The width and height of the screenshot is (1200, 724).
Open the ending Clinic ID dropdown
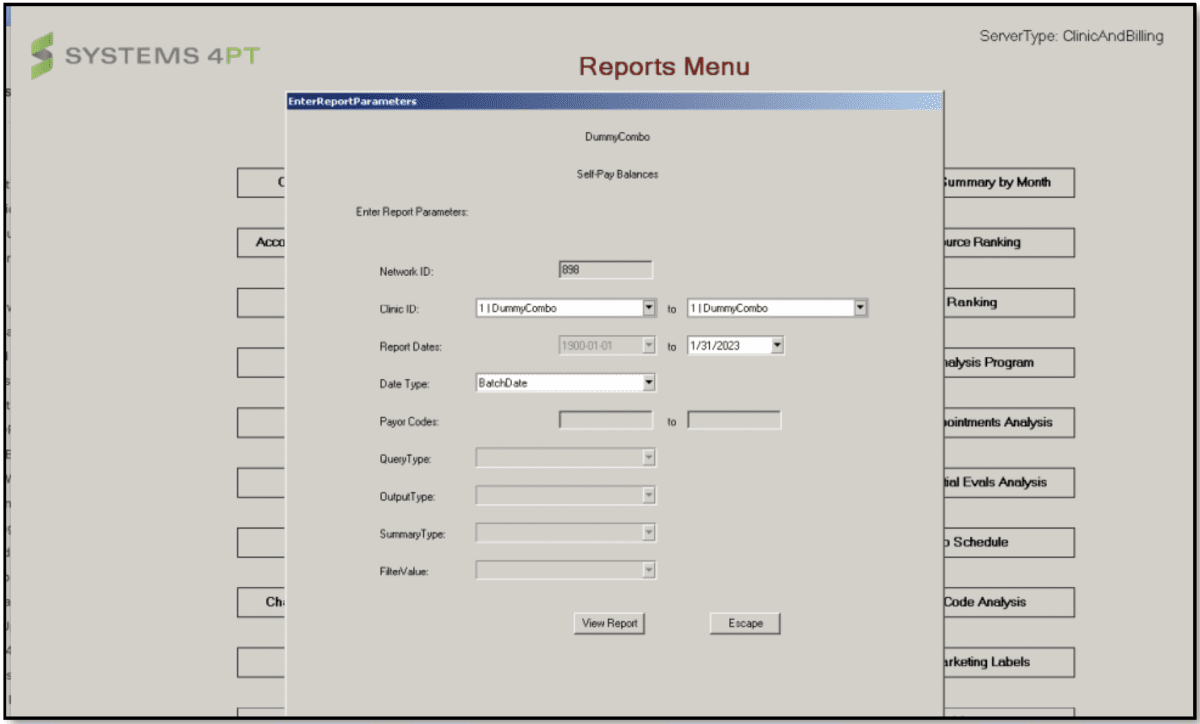858,307
